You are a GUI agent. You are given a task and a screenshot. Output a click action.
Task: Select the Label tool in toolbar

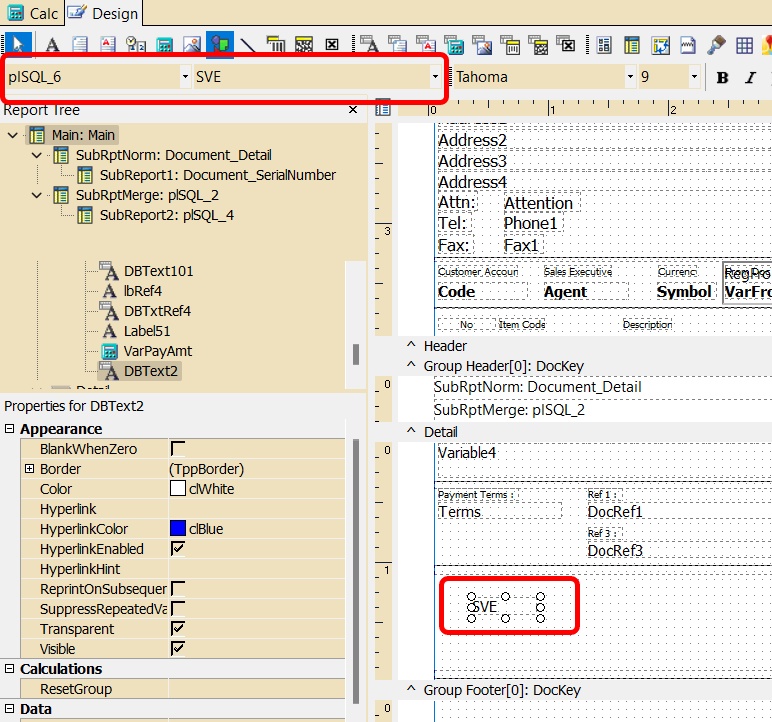pyautogui.click(x=52, y=45)
